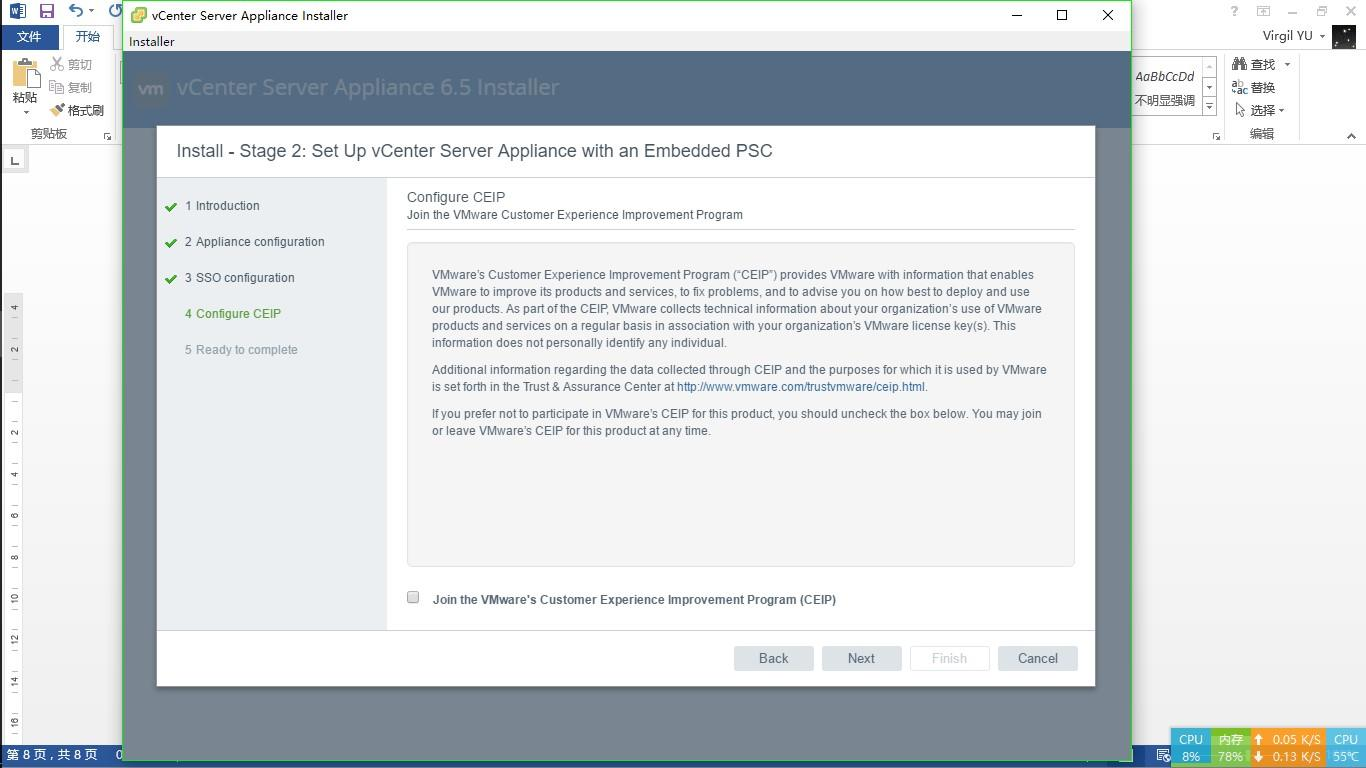
Task: Cancel the vCenter installer wizard
Action: pos(1037,658)
